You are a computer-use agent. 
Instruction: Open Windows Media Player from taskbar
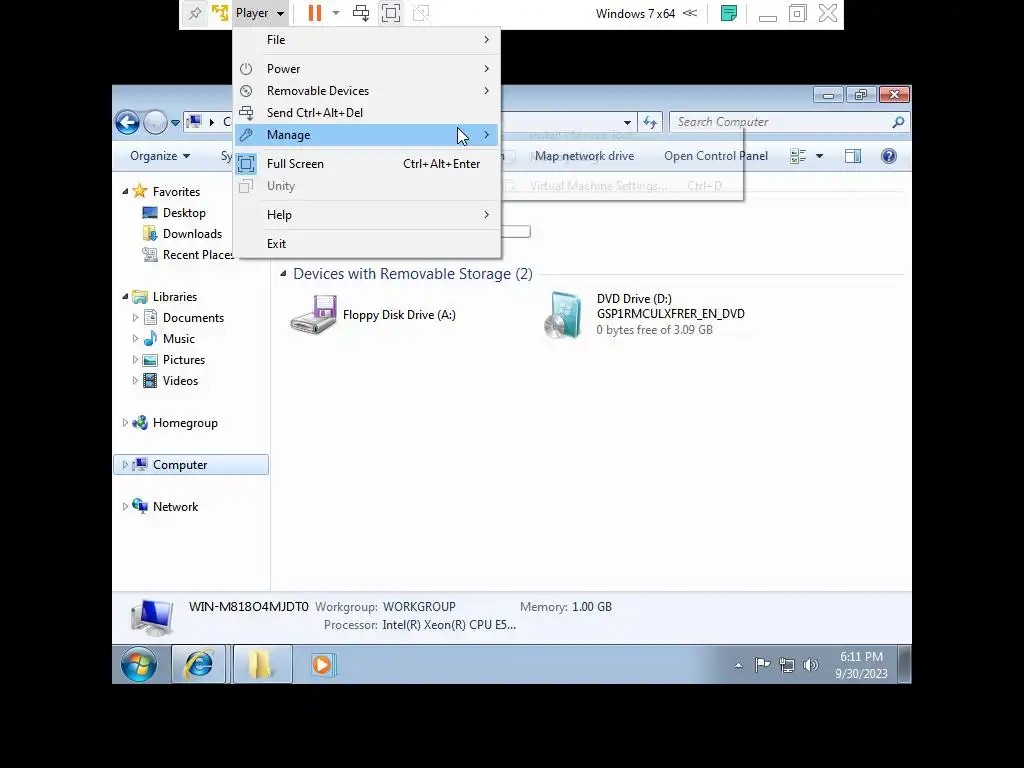pyautogui.click(x=323, y=665)
